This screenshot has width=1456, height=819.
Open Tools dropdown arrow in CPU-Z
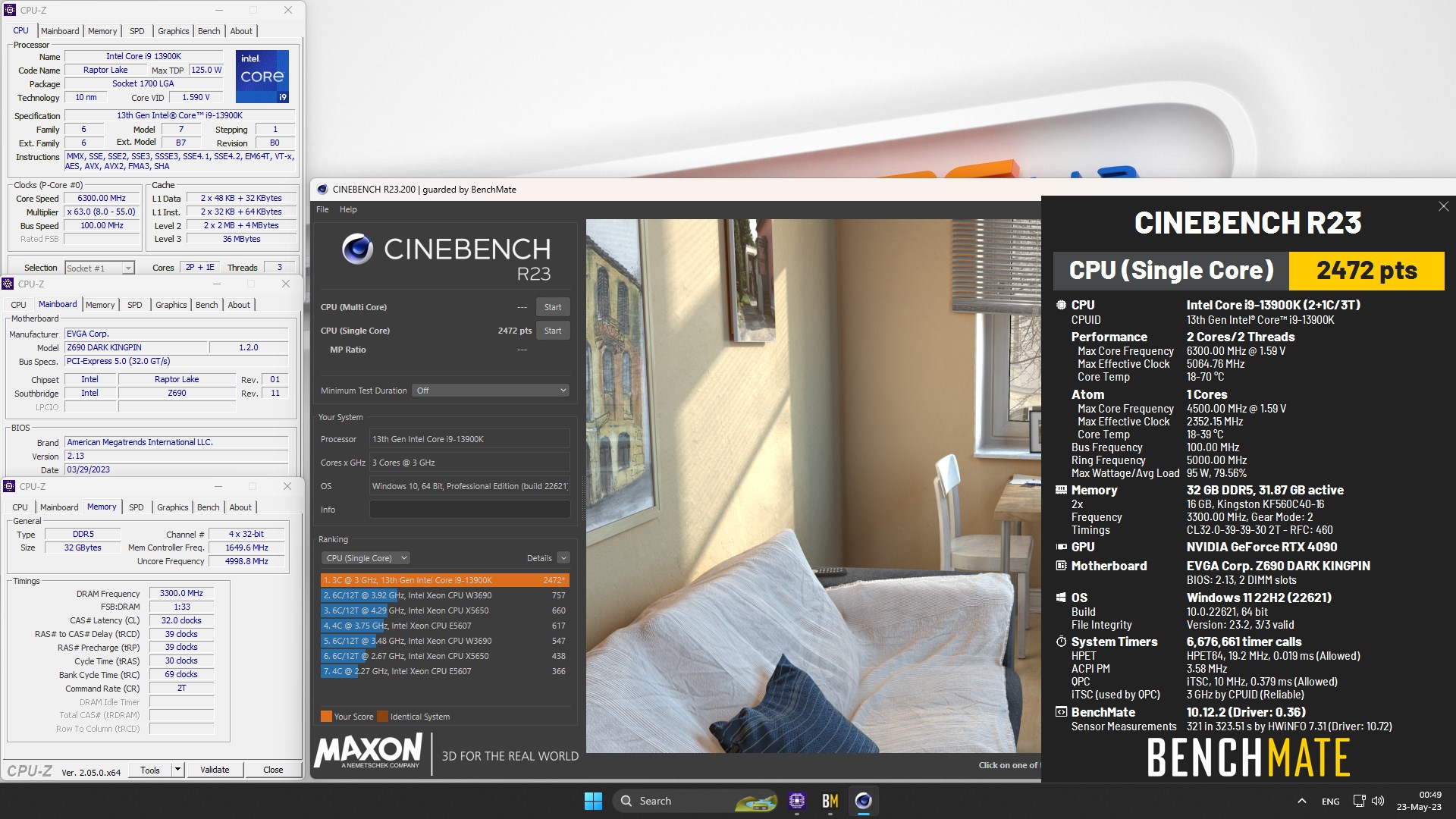177,770
